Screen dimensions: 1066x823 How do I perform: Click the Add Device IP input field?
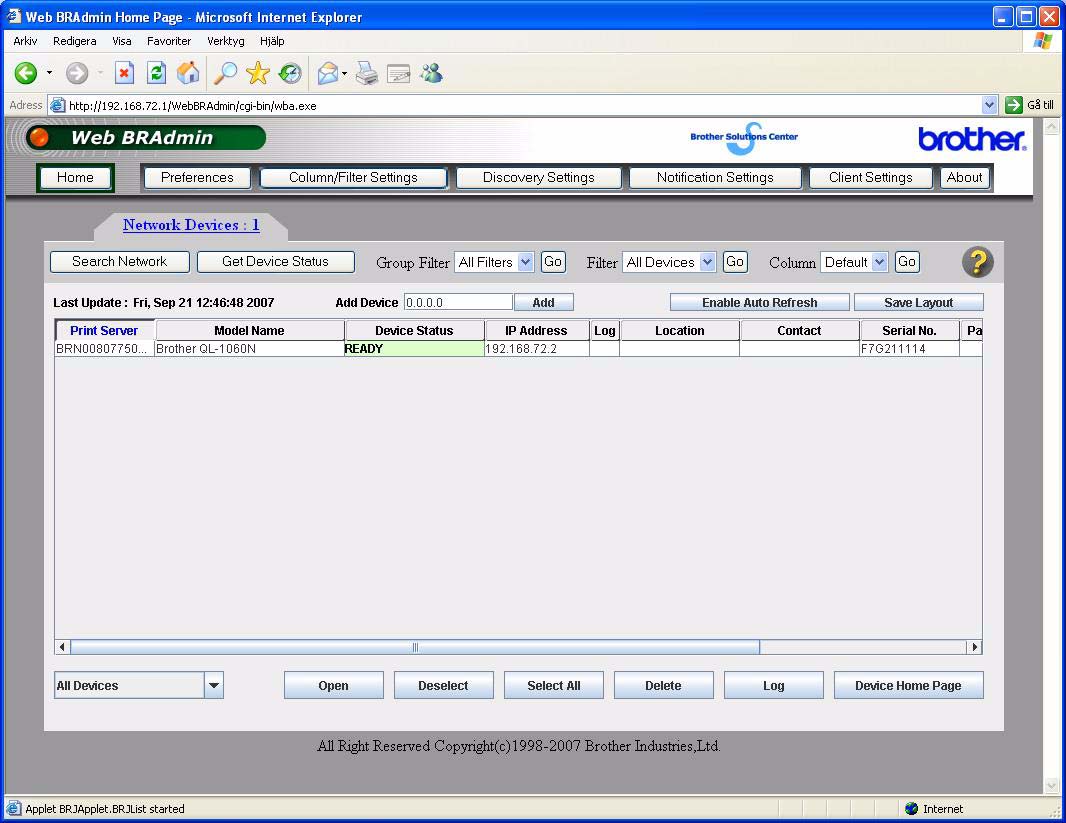(x=458, y=302)
